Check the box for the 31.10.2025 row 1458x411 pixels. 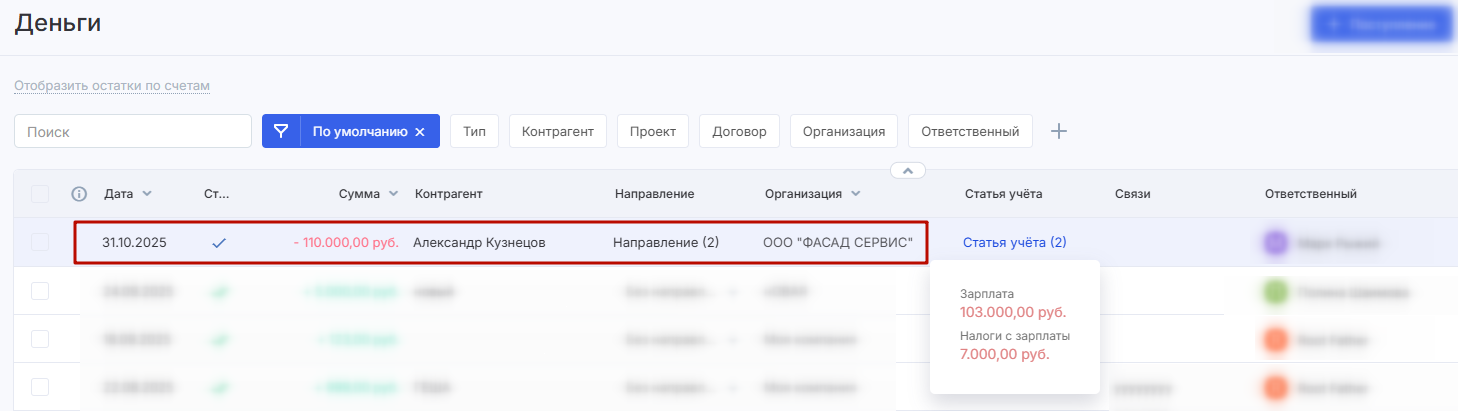(x=40, y=242)
